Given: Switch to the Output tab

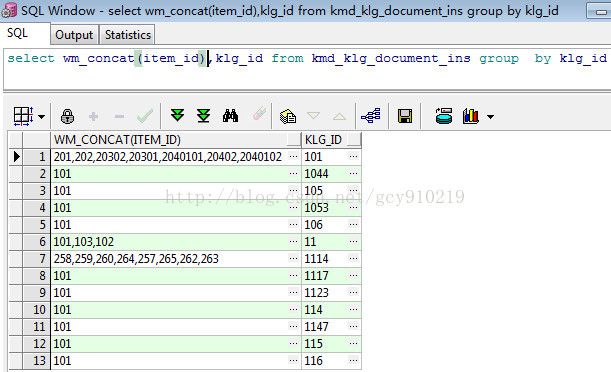Looking at the screenshot, I should click(x=74, y=35).
